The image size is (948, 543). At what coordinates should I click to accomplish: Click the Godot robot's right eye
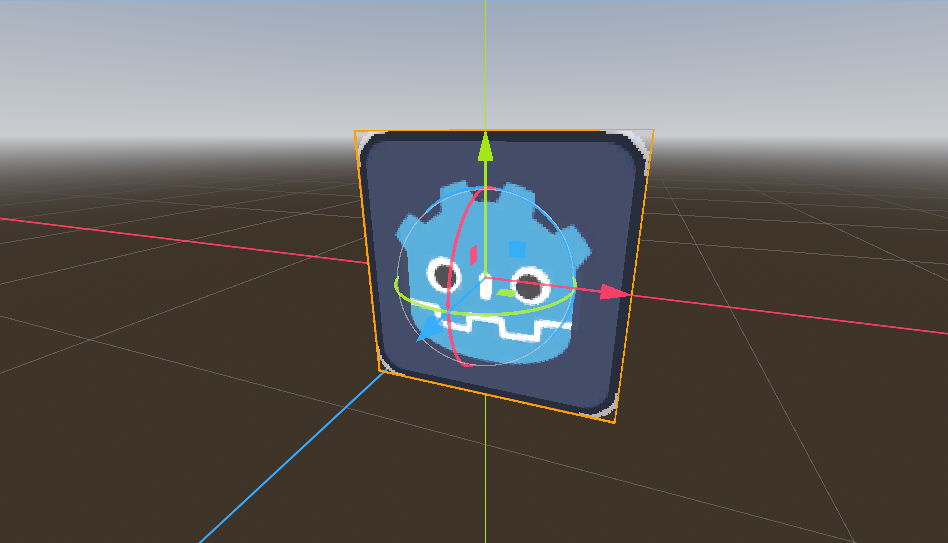tap(530, 287)
